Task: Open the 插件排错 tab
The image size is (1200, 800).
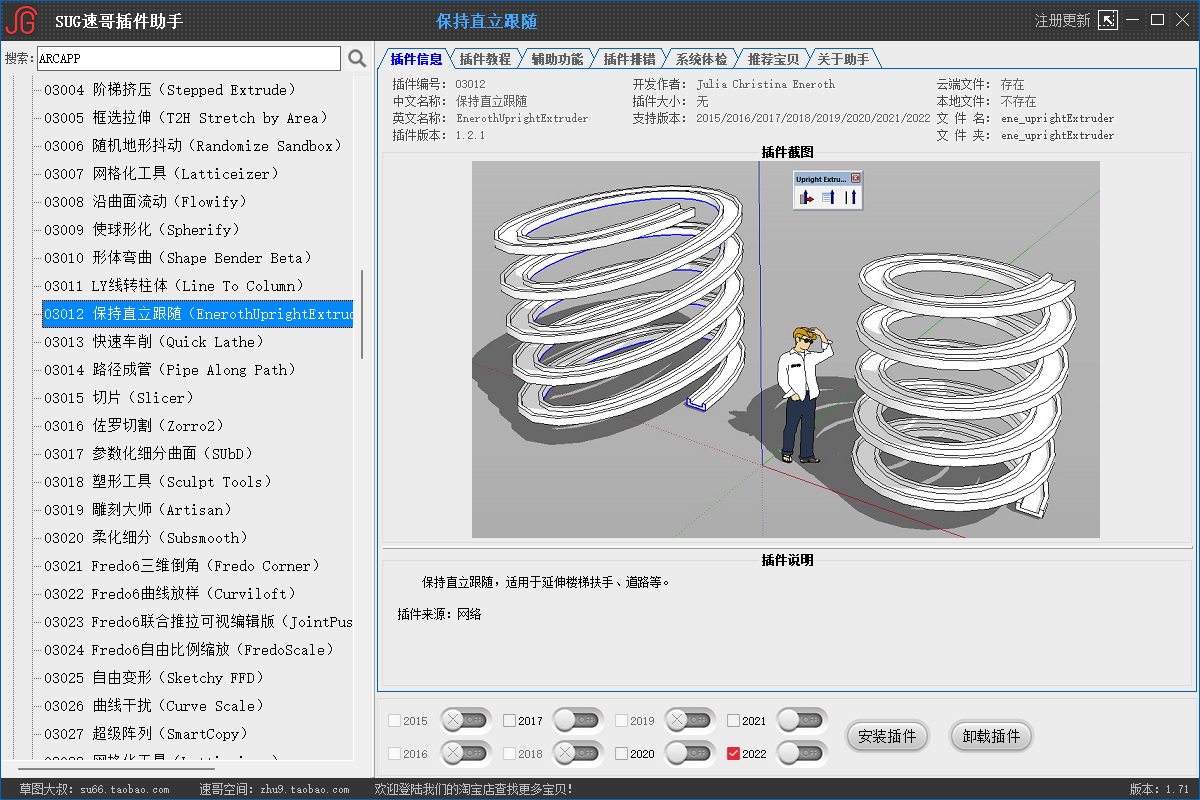Action: [630, 59]
